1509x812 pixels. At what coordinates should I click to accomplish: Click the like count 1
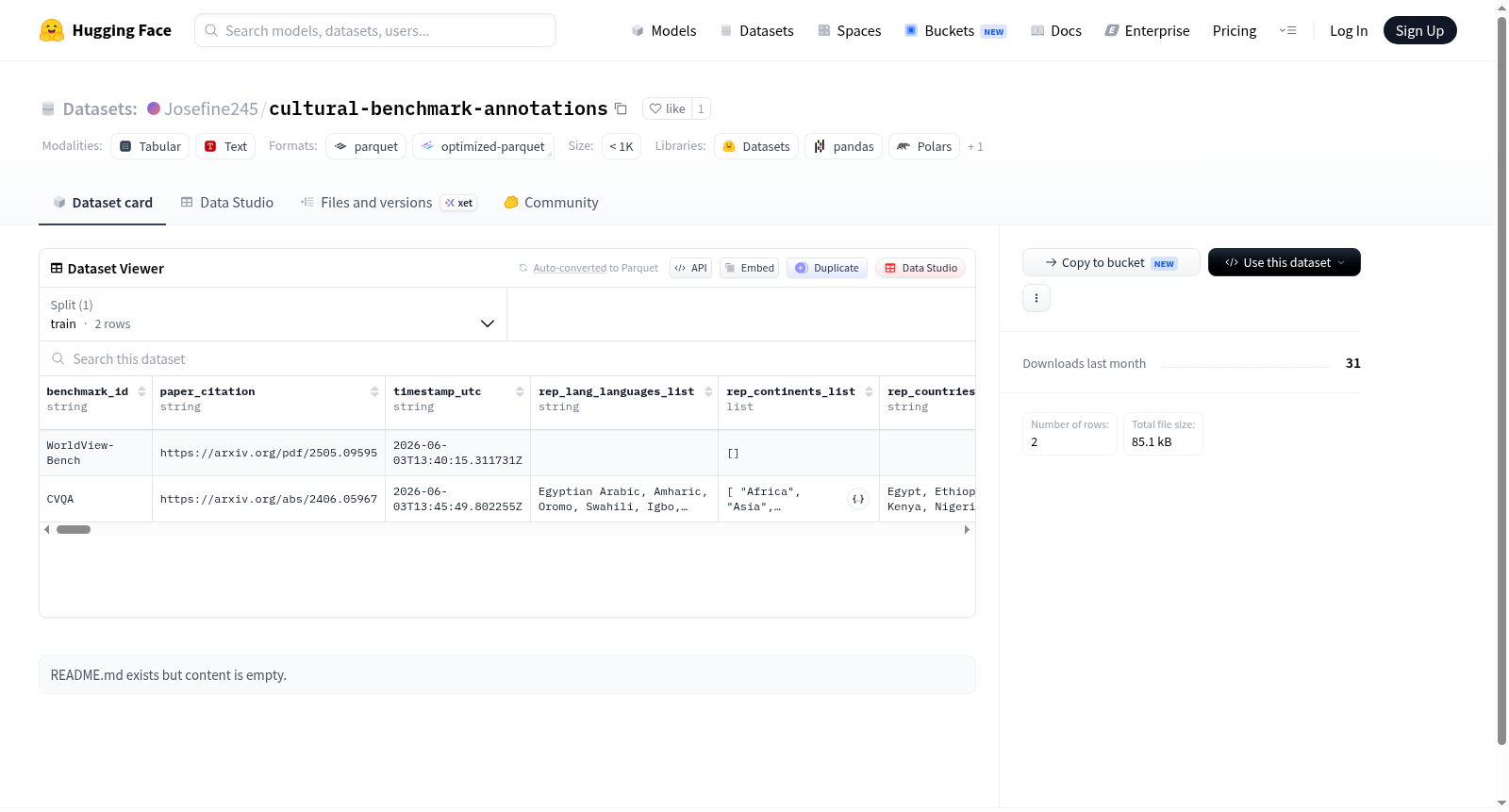[701, 108]
